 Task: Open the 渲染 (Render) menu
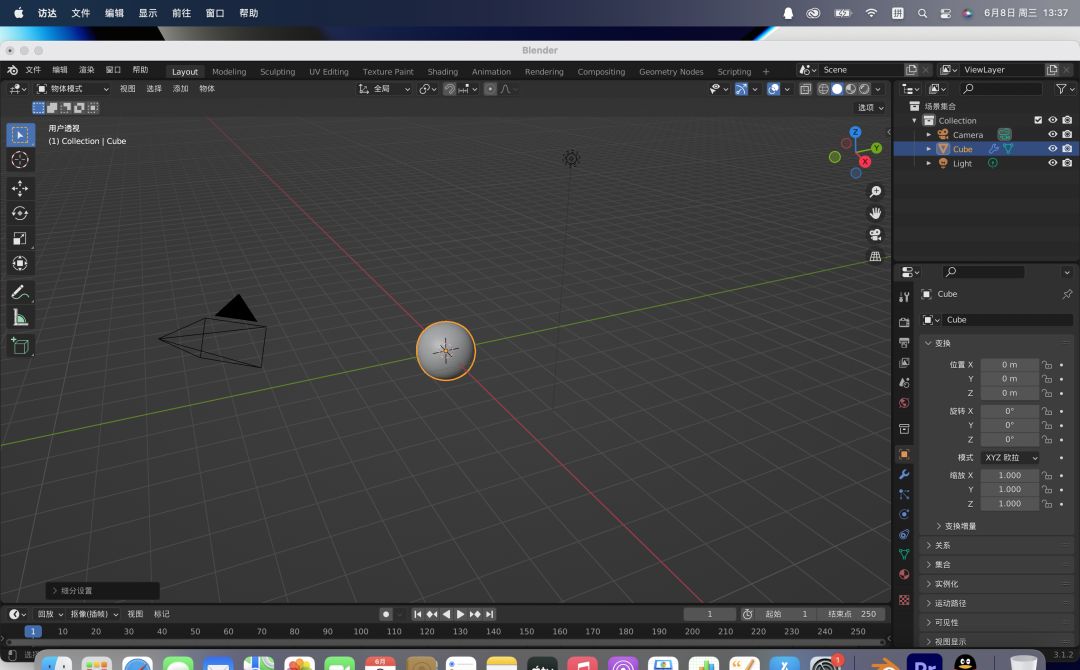(87, 70)
